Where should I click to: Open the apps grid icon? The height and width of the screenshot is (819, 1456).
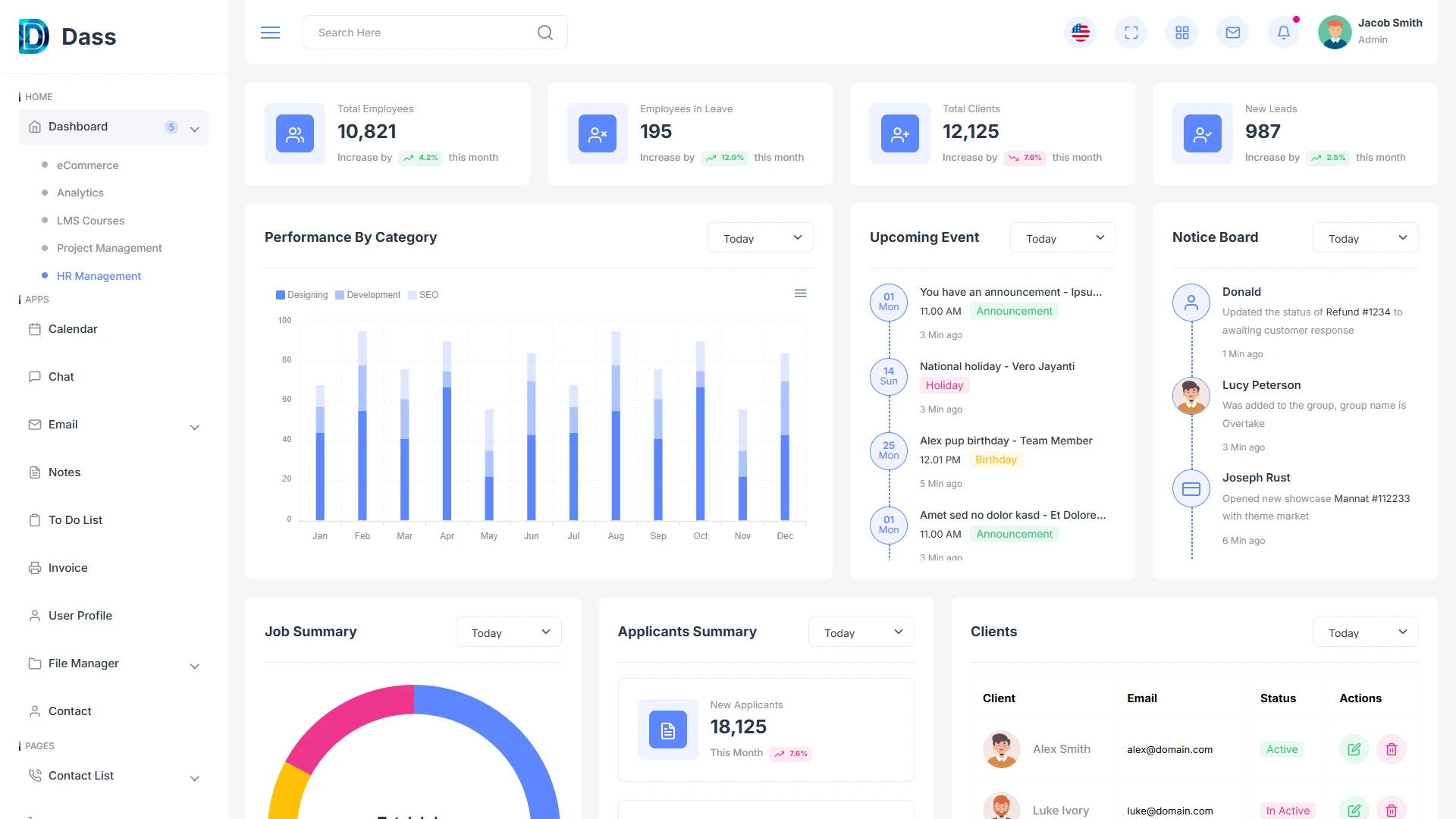(x=1182, y=33)
